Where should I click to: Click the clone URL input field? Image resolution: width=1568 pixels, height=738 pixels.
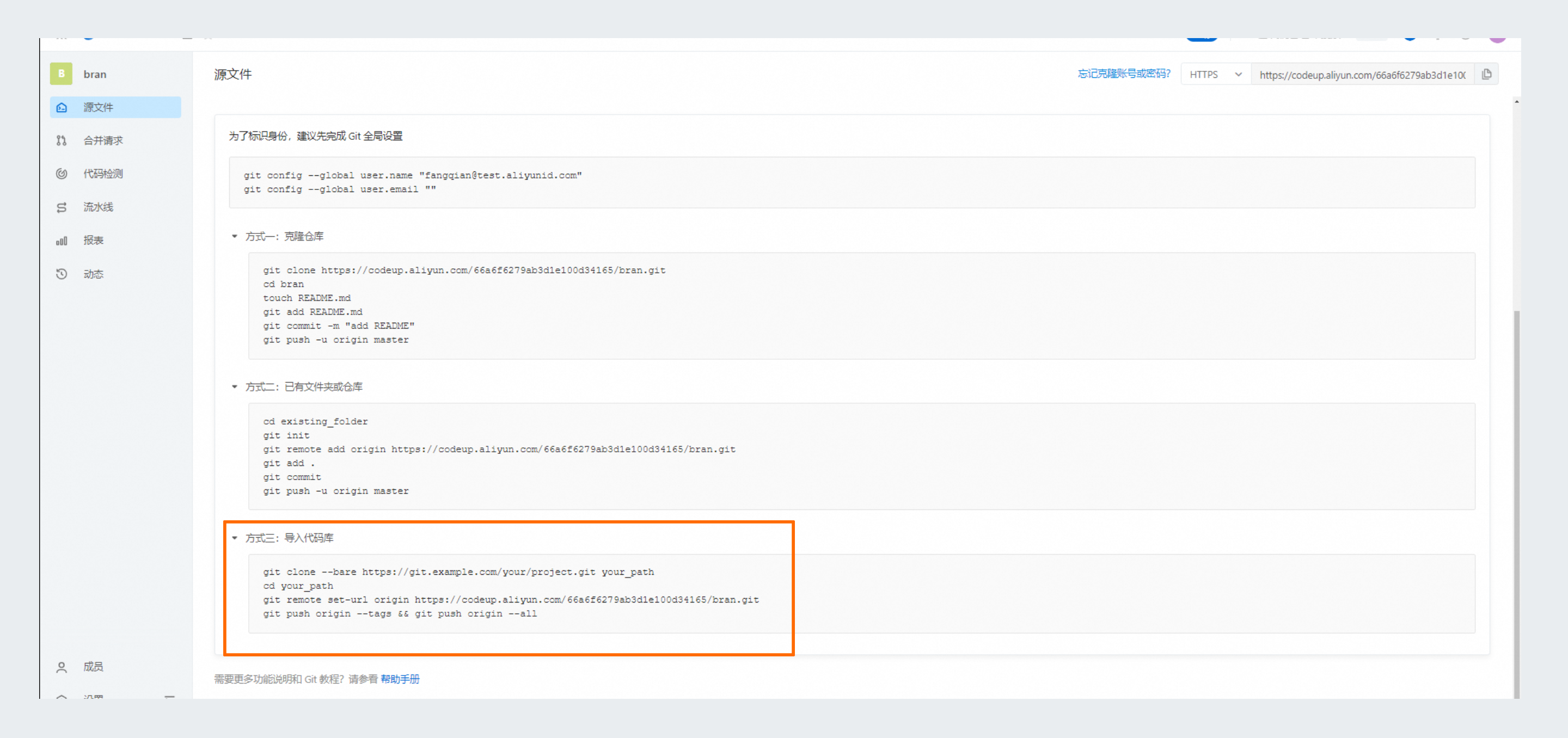[x=1362, y=74]
